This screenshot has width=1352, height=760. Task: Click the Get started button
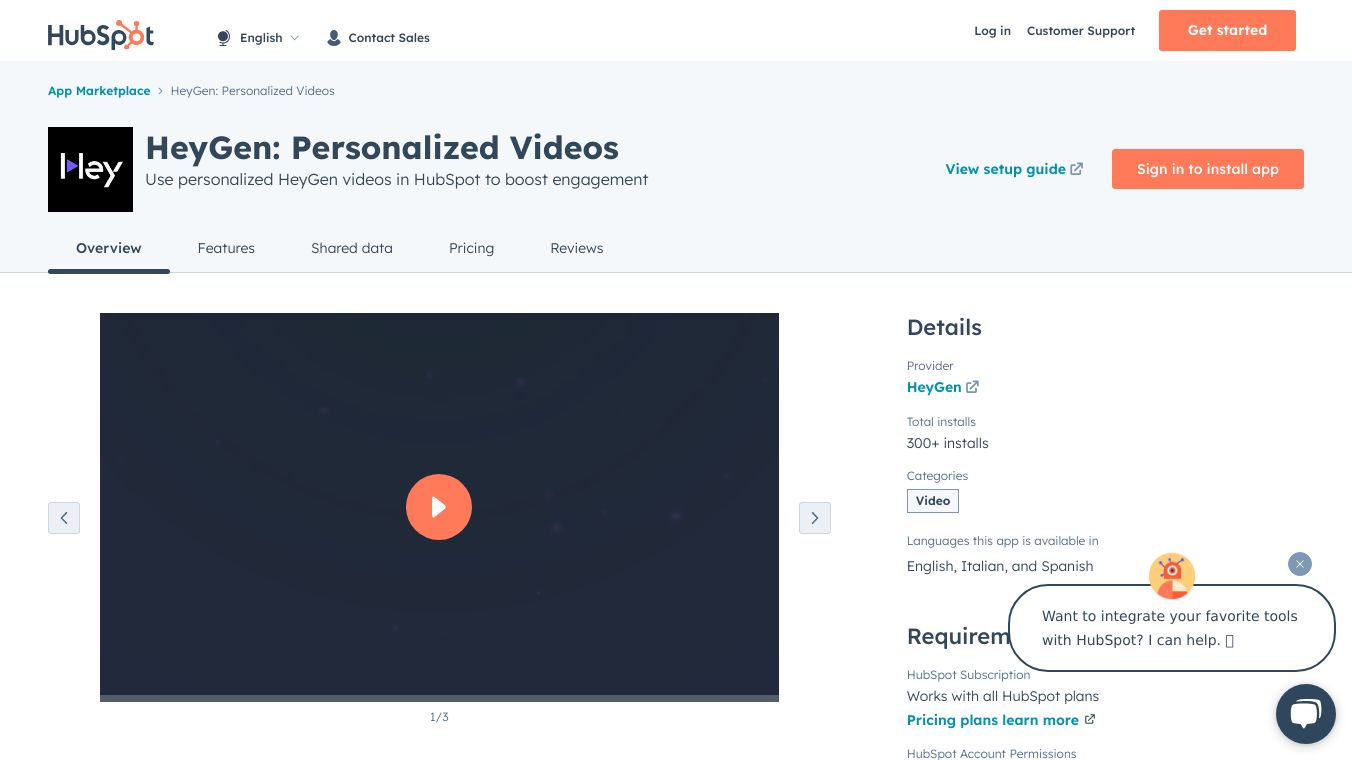tap(1227, 30)
